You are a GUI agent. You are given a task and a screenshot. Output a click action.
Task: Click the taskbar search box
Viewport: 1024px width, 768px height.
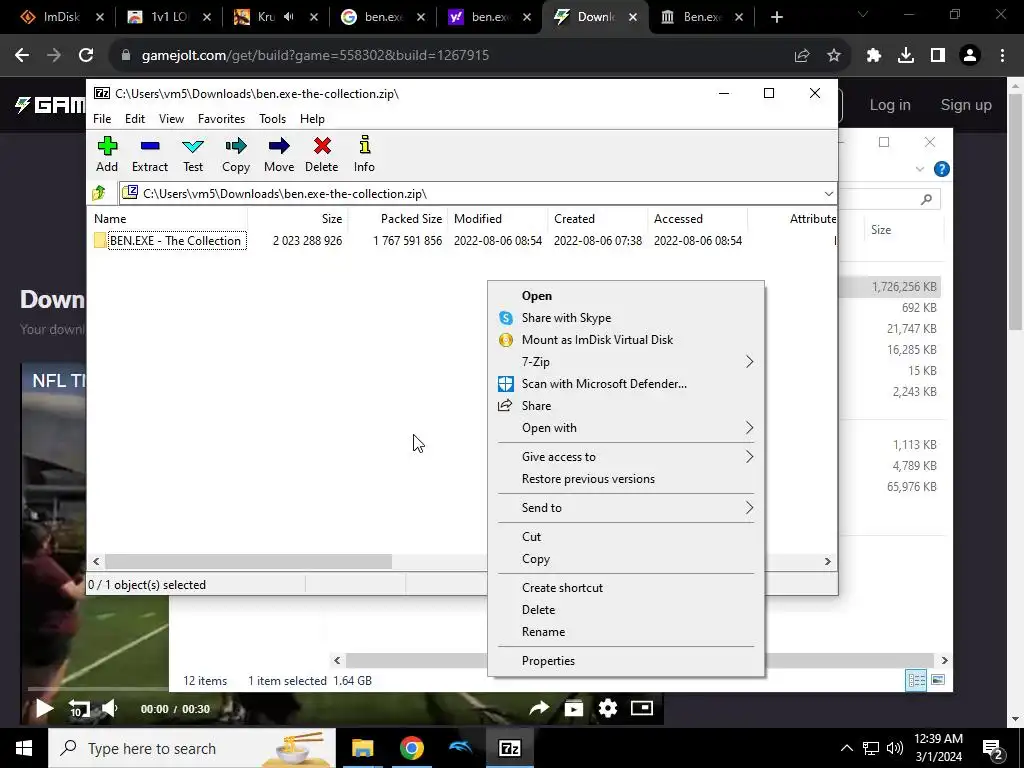tap(192, 748)
